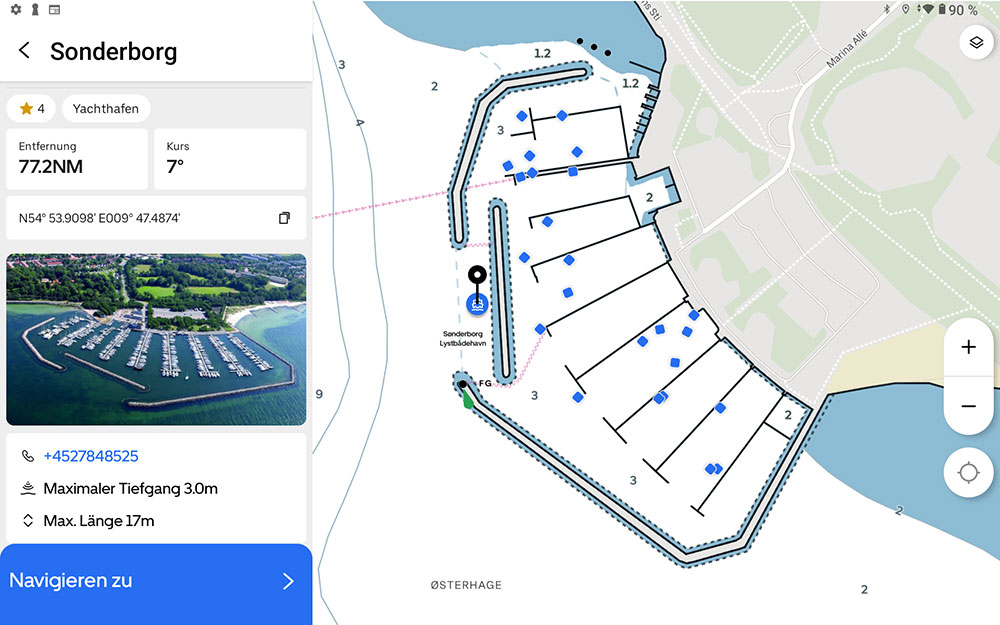Tap the Kurs 7° card
This screenshot has width=1000, height=625.
[229, 158]
